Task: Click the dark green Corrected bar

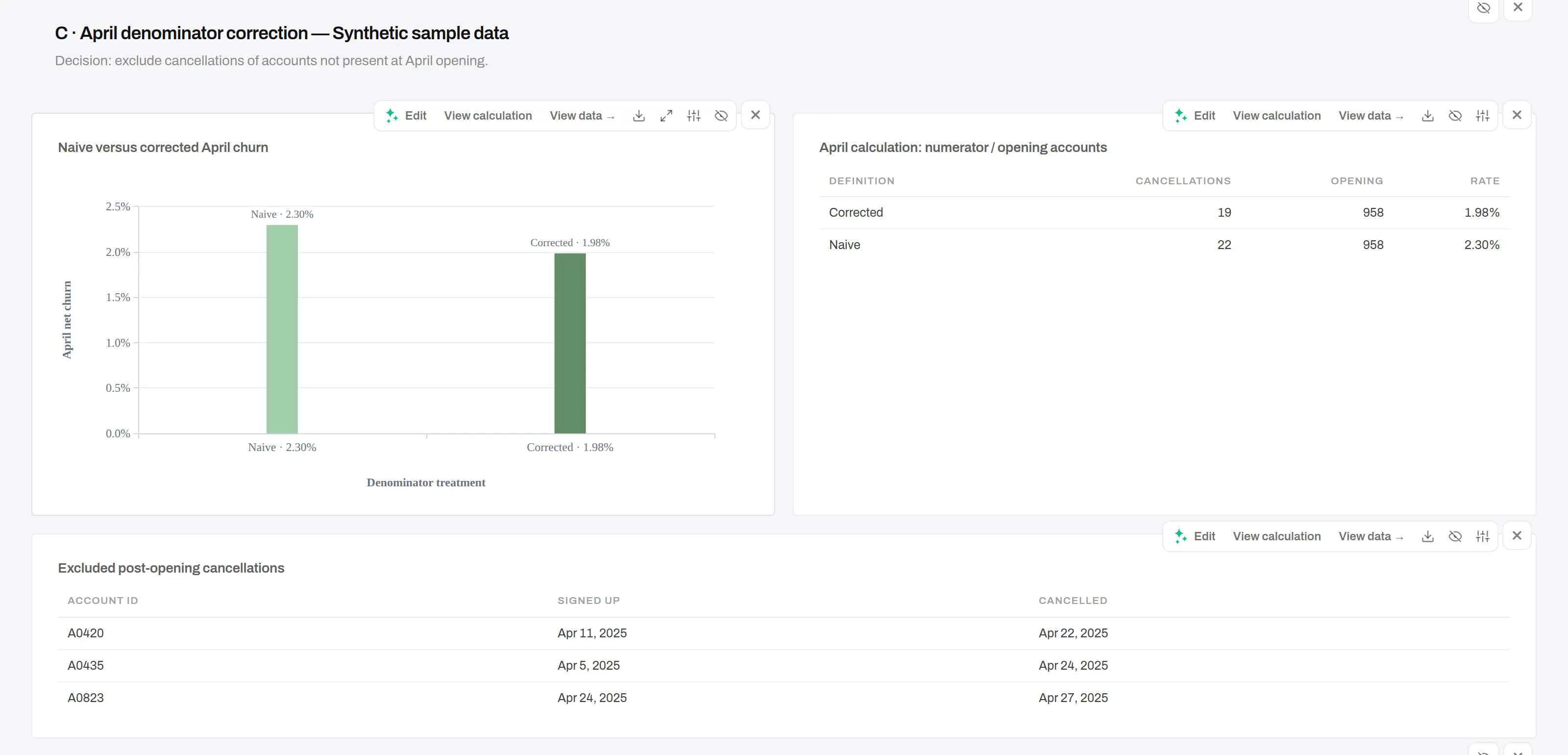Action: coord(570,343)
